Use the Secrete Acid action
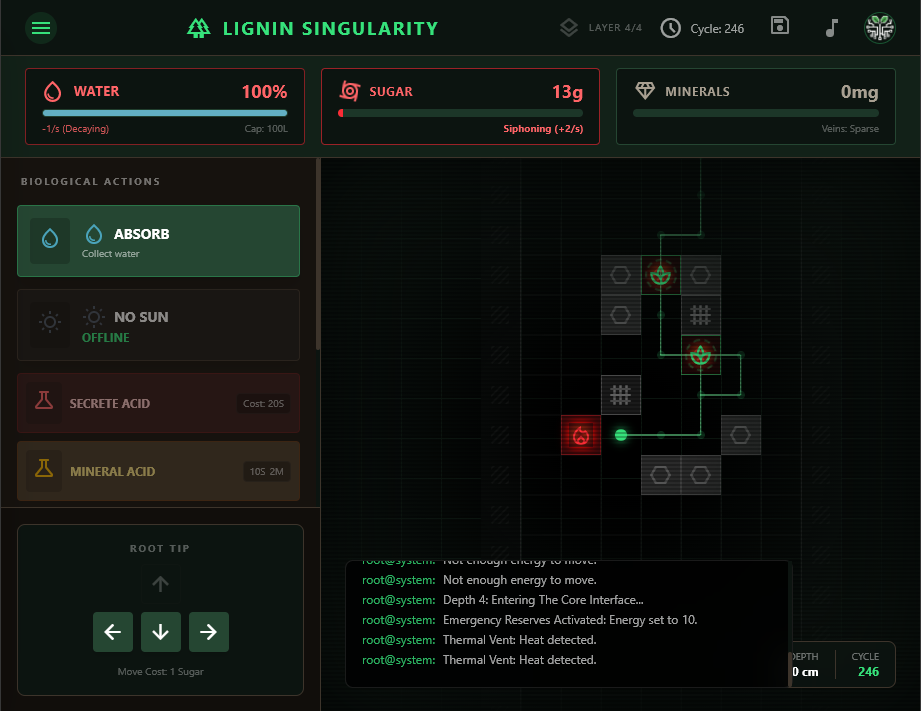Image resolution: width=921 pixels, height=711 pixels. [x=159, y=403]
